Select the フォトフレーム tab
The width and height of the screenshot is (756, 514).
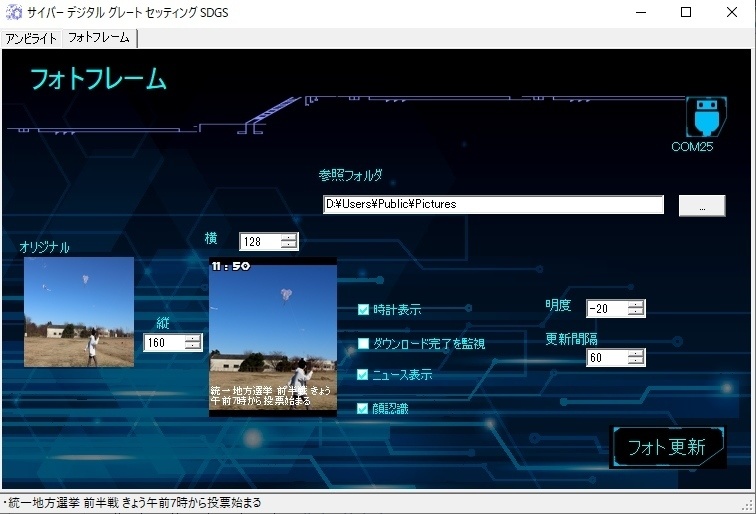(x=99, y=38)
